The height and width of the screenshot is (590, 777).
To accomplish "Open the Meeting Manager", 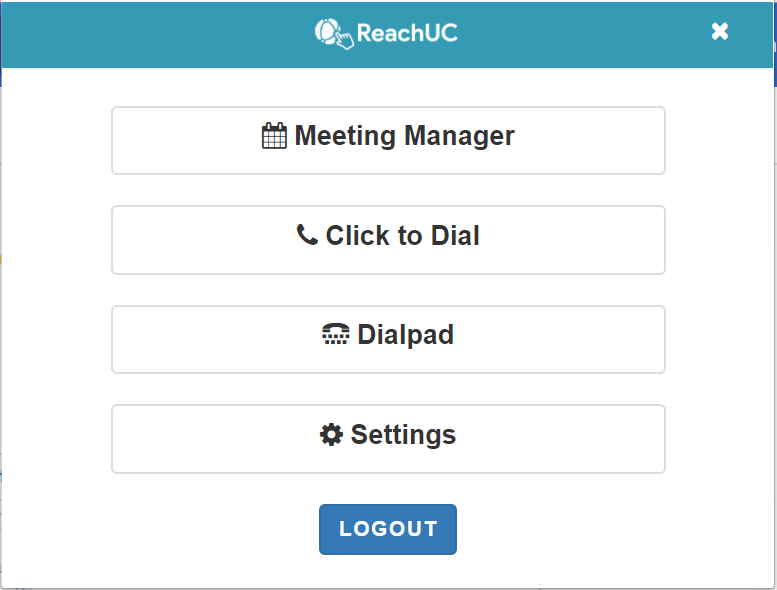I will pyautogui.click(x=388, y=141).
